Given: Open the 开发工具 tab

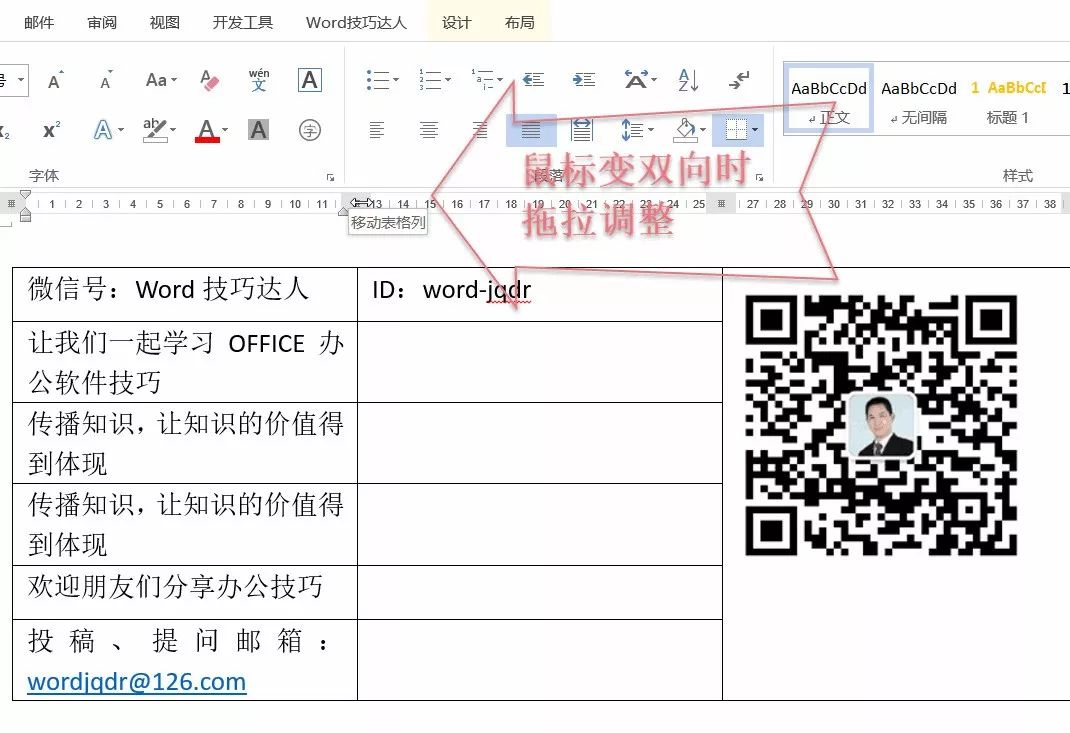Looking at the screenshot, I should 243,23.
